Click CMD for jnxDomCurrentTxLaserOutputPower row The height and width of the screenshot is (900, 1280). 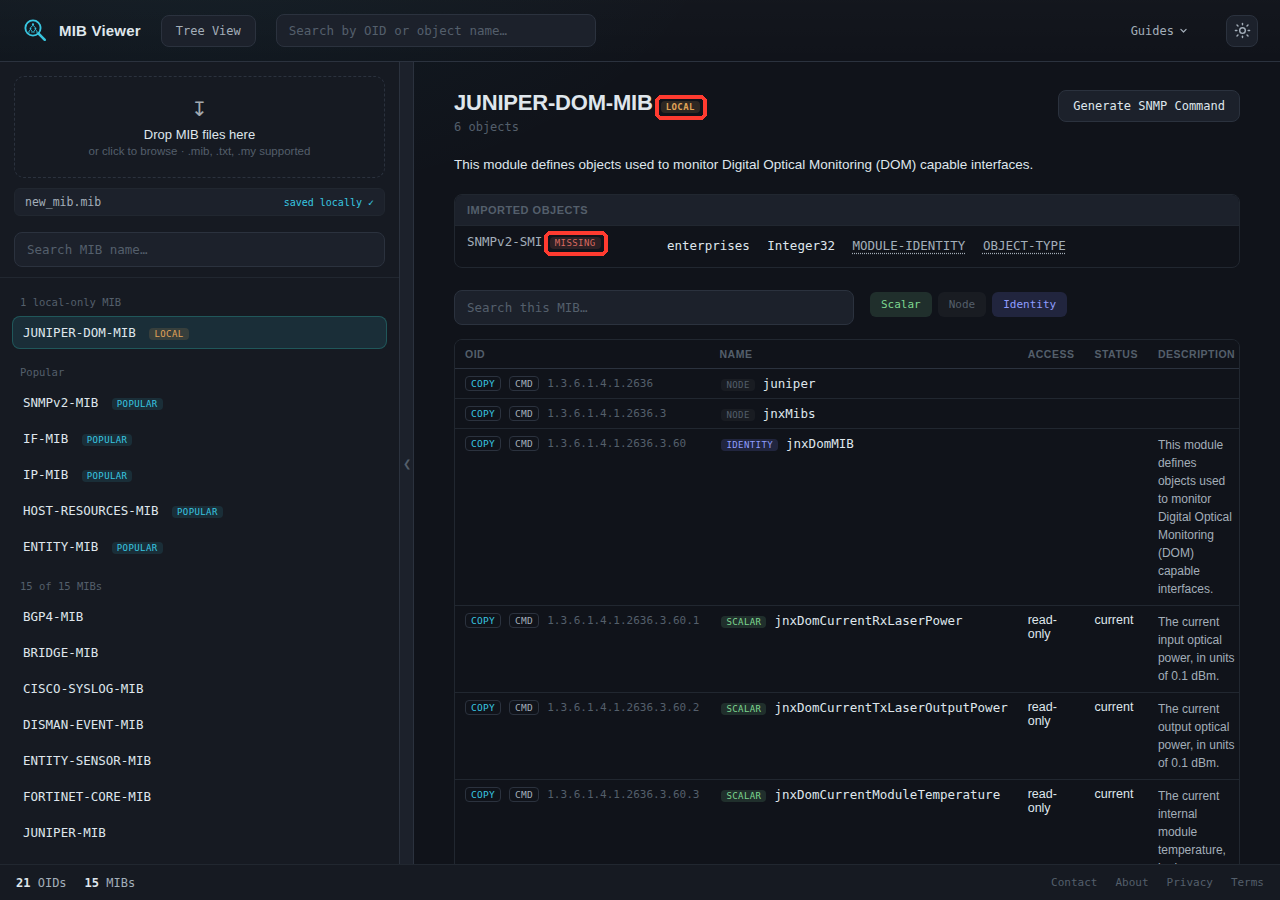pyautogui.click(x=524, y=708)
